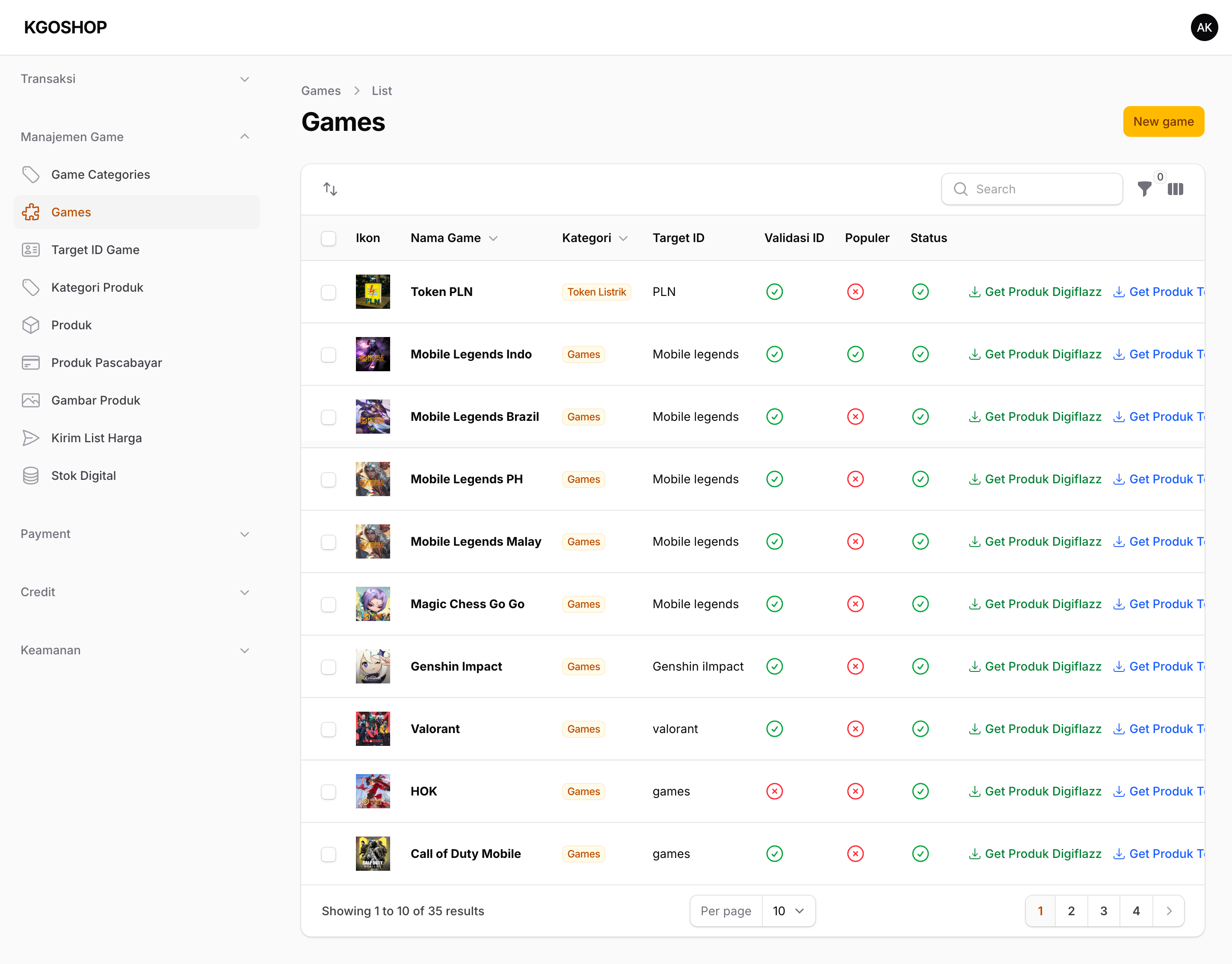Select the Mobile Legends Indo row checkbox

point(329,355)
